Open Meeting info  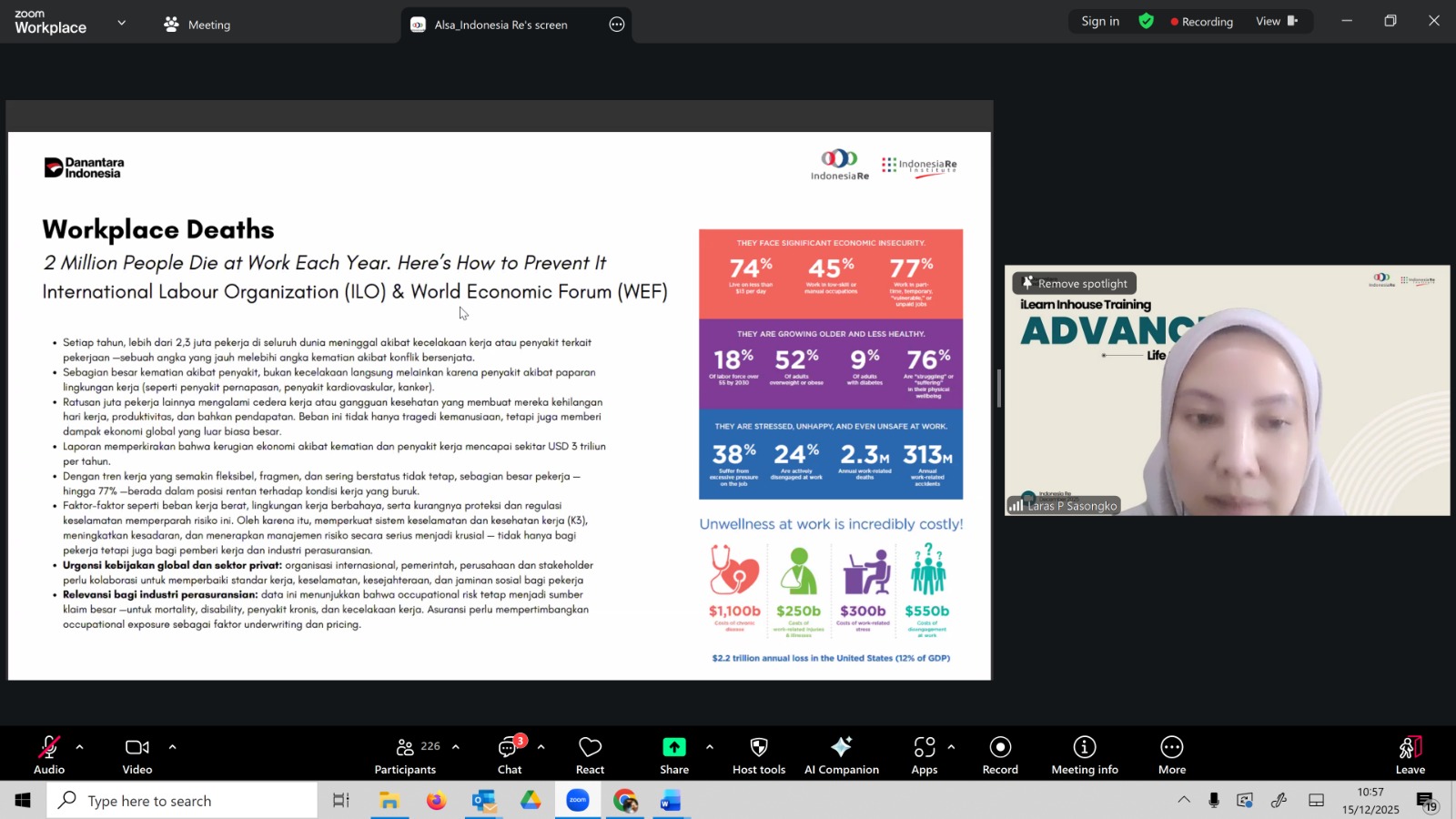(x=1084, y=754)
